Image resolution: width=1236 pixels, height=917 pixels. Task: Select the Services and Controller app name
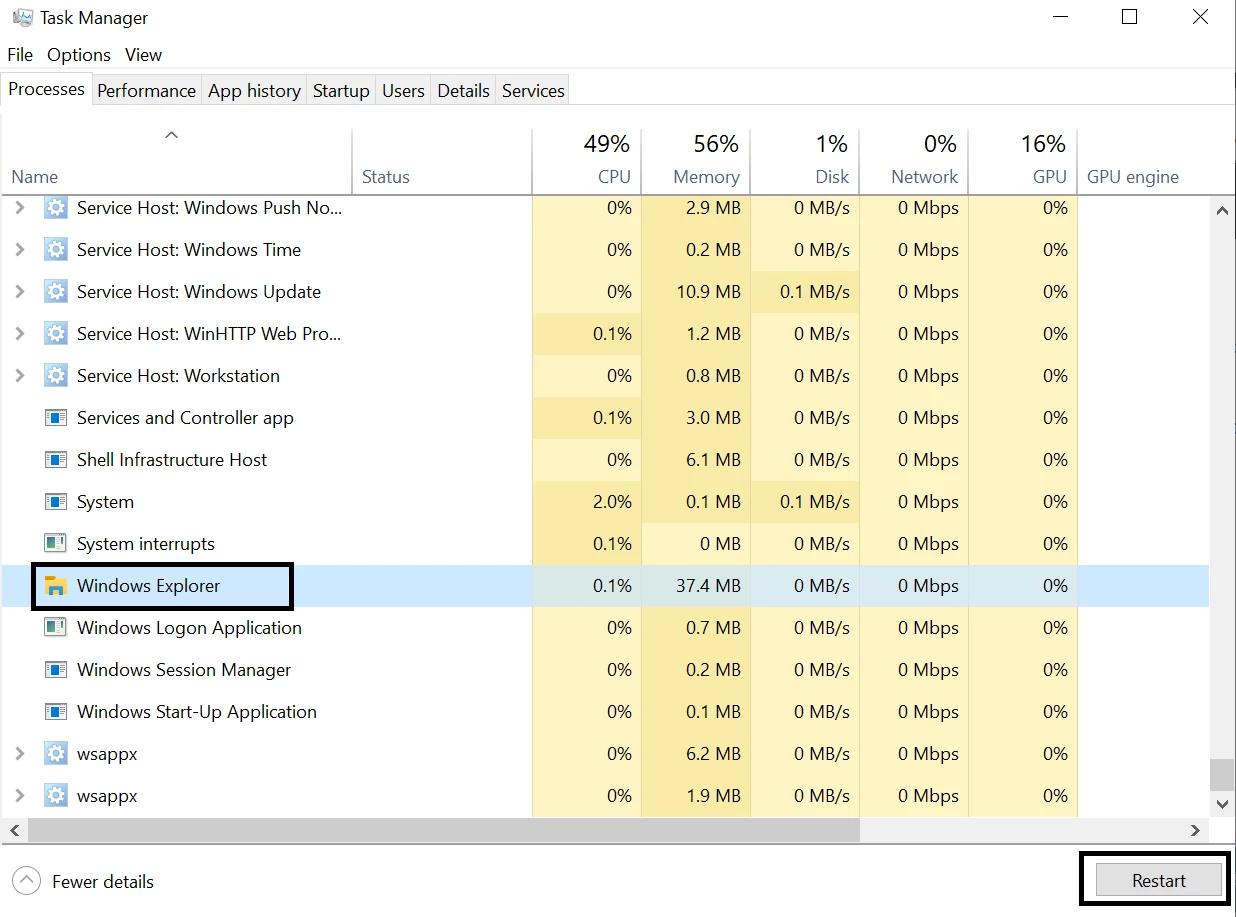(185, 418)
